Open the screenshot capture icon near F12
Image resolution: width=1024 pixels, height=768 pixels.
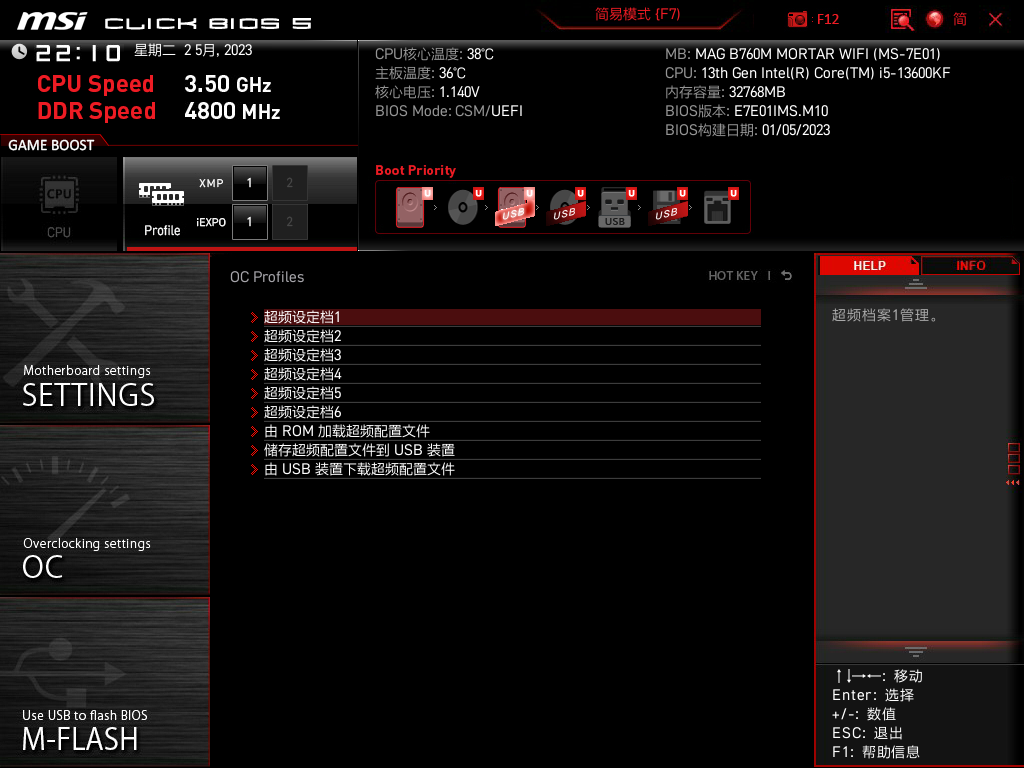[798, 19]
